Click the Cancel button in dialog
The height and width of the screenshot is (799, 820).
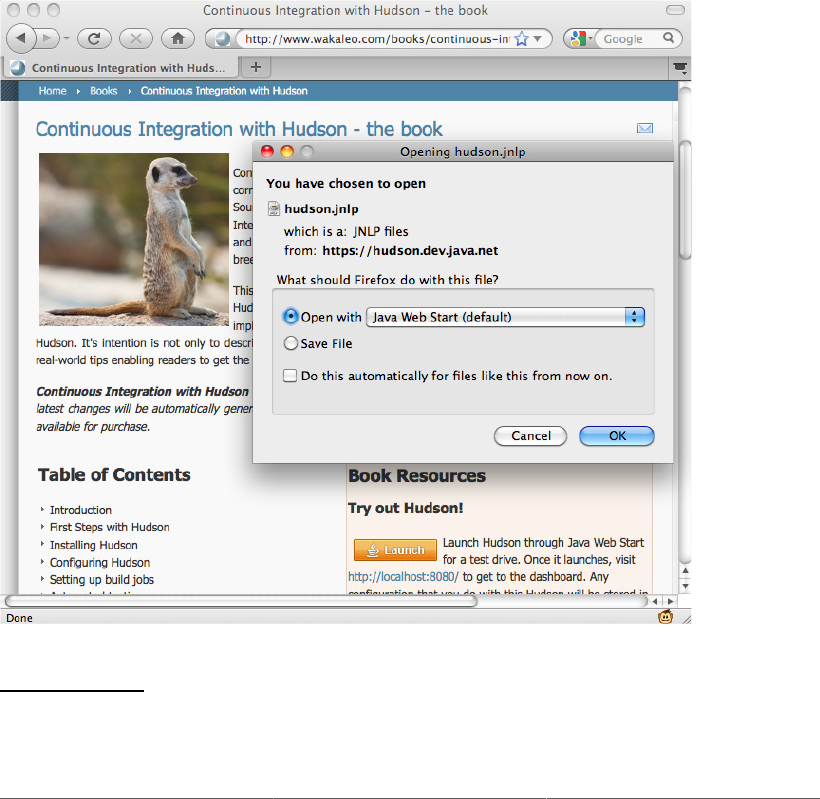(x=530, y=436)
